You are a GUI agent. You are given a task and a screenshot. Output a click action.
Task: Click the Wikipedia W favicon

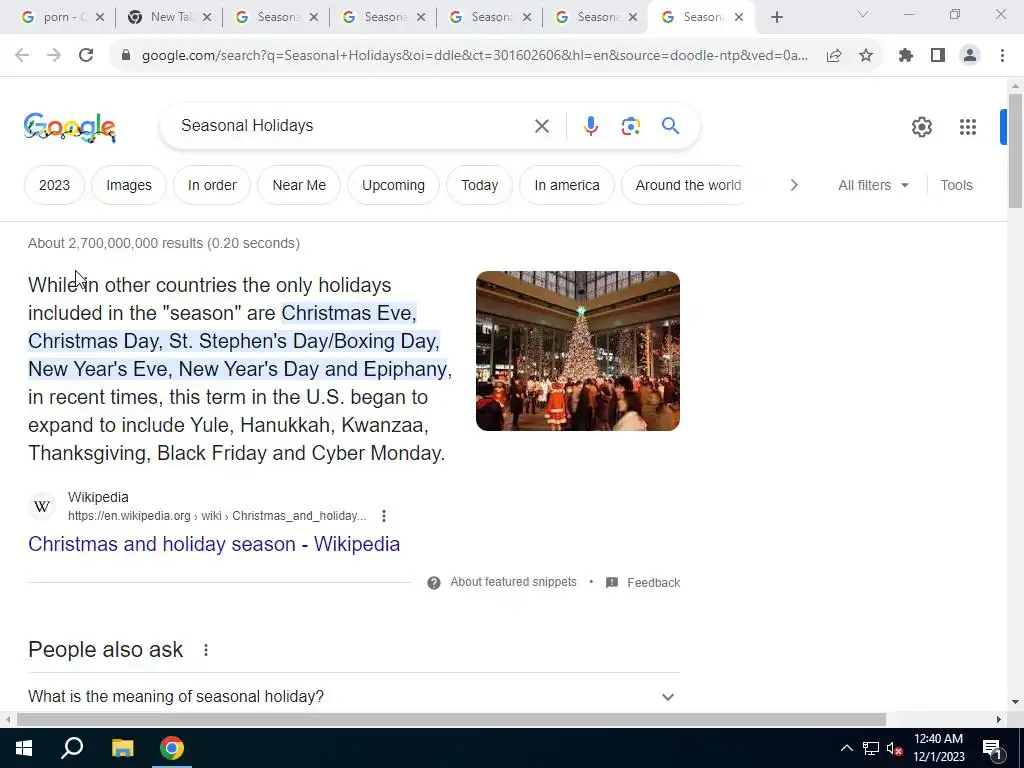tap(42, 506)
